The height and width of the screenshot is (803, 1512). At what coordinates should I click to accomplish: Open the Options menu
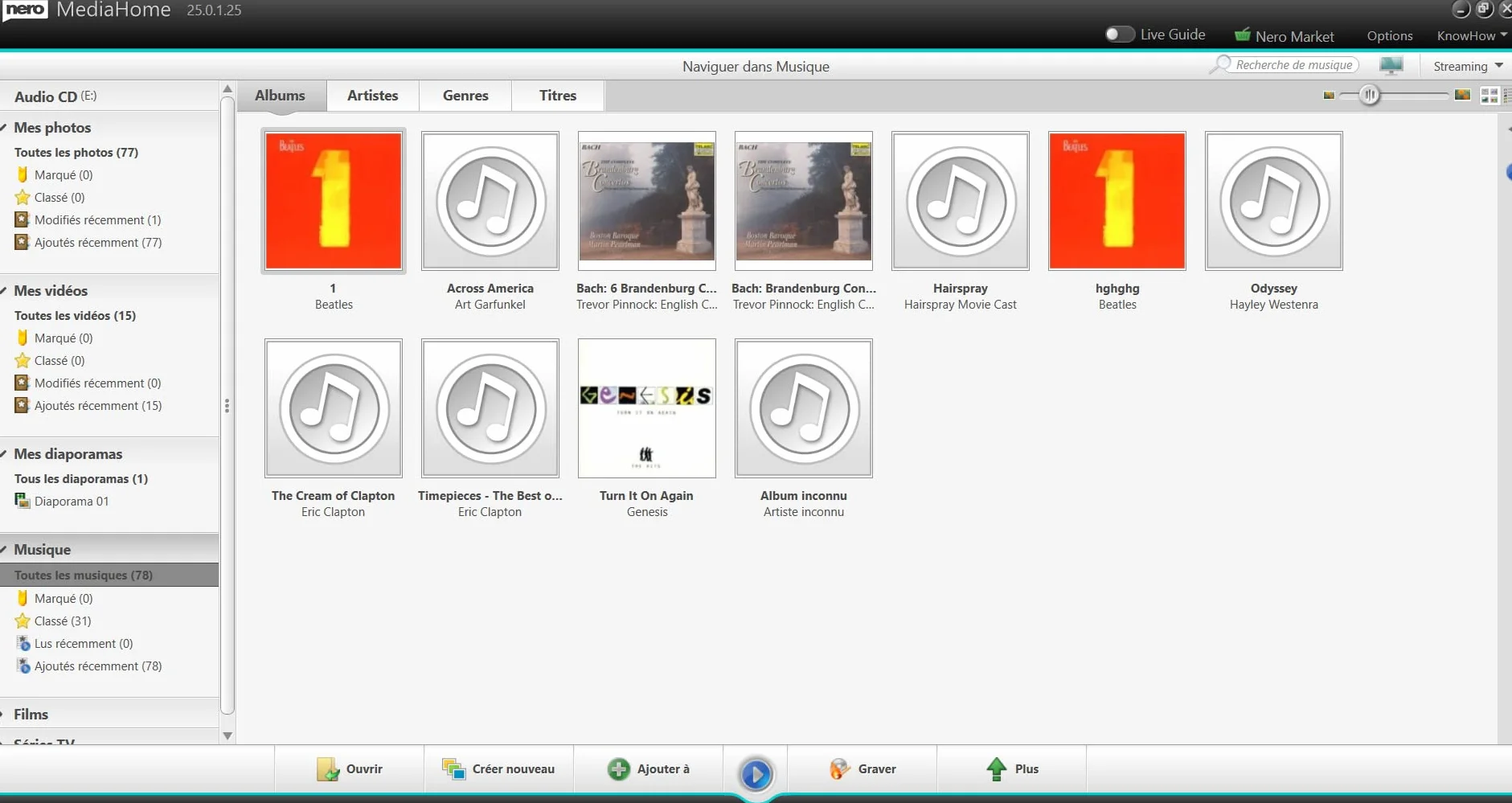click(x=1389, y=36)
